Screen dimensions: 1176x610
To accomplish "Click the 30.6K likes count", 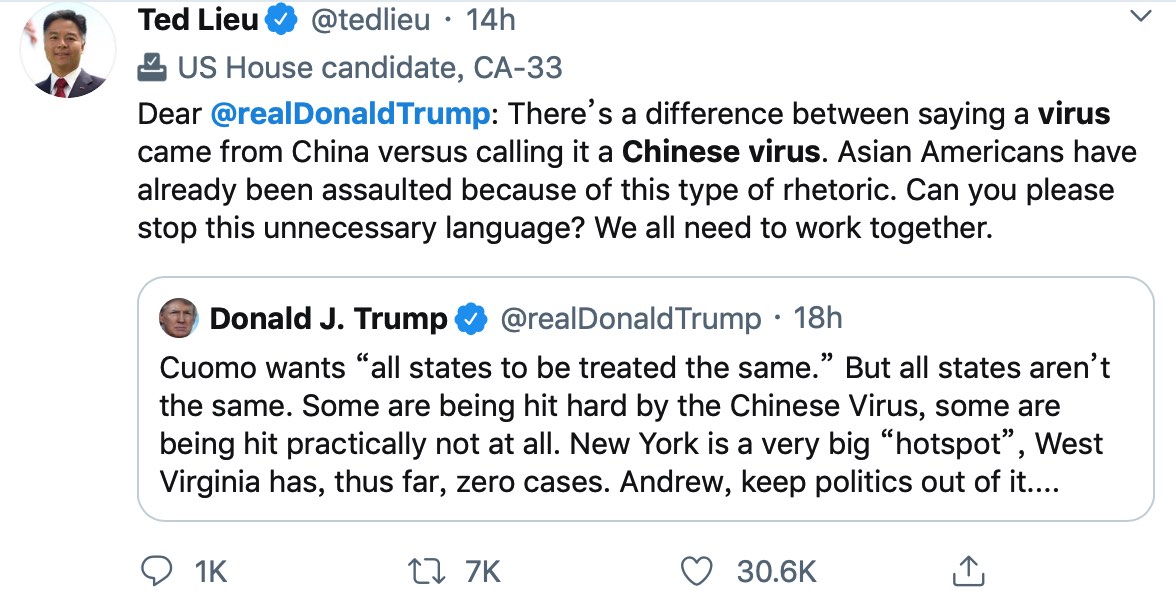I will point(776,572).
